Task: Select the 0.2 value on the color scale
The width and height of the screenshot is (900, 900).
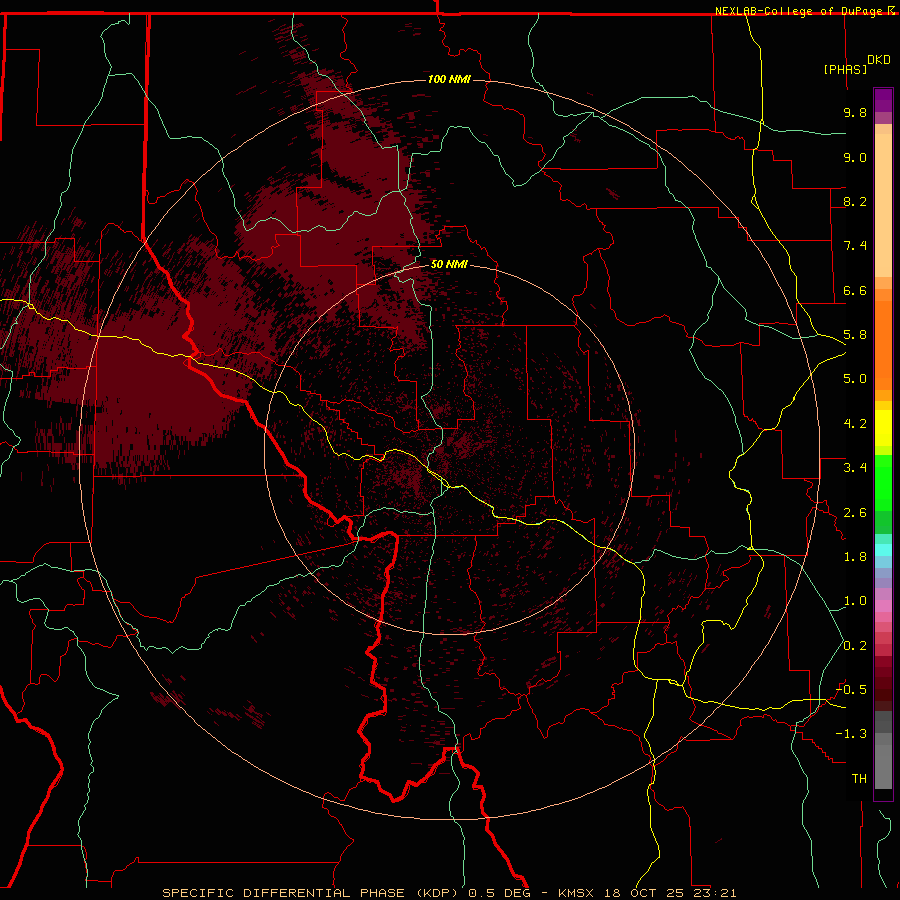Action: [855, 646]
